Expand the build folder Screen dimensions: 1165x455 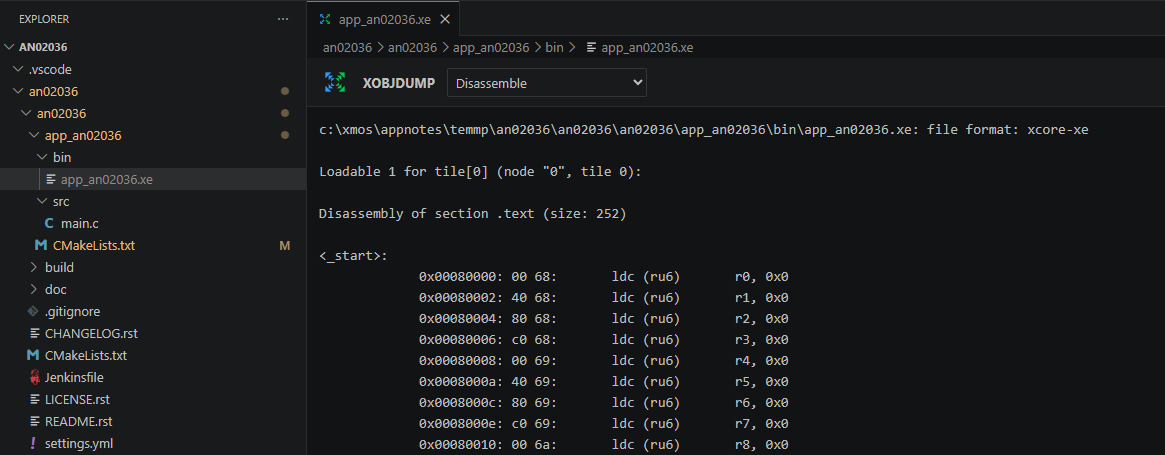(33, 267)
